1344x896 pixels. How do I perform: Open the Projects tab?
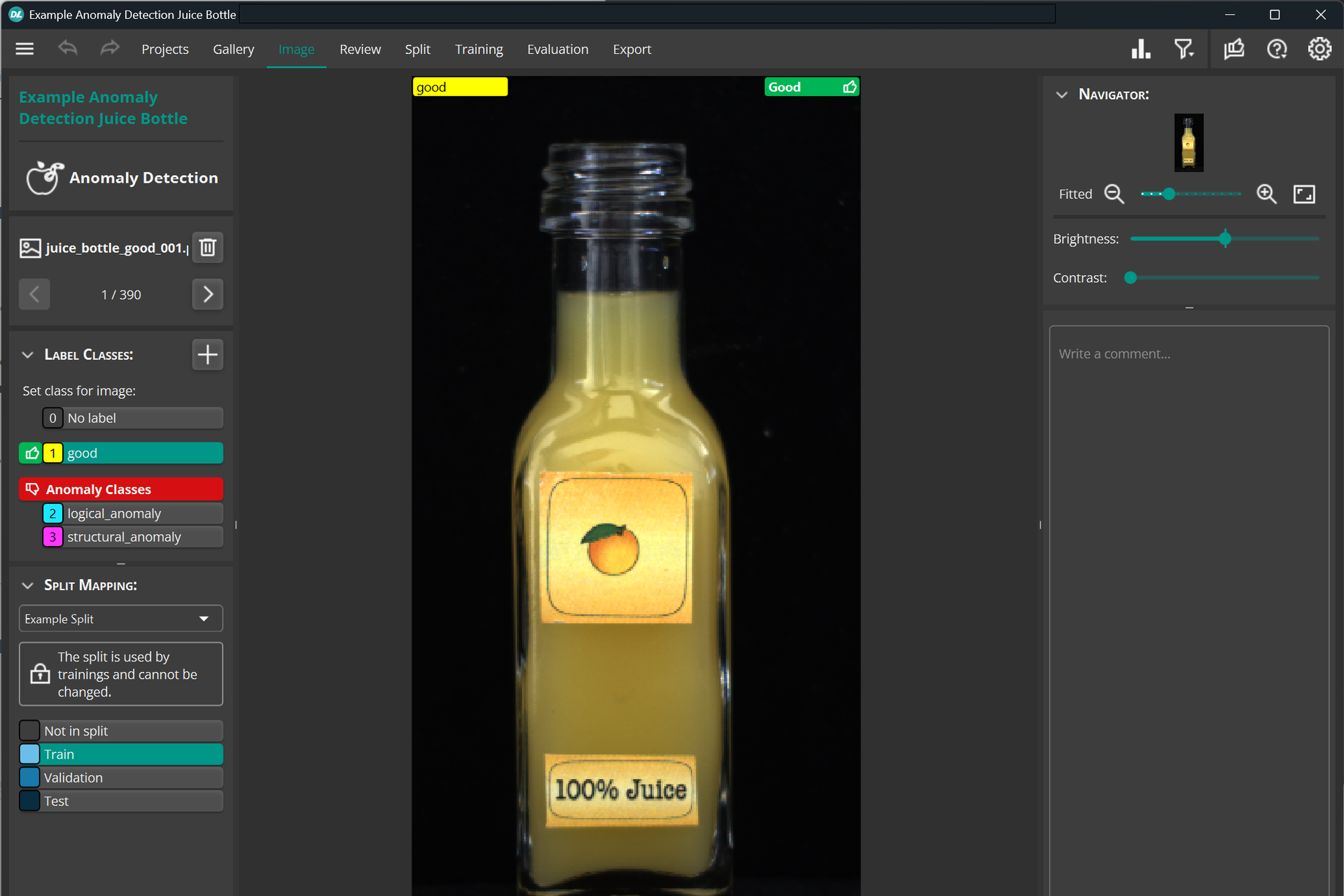click(165, 49)
